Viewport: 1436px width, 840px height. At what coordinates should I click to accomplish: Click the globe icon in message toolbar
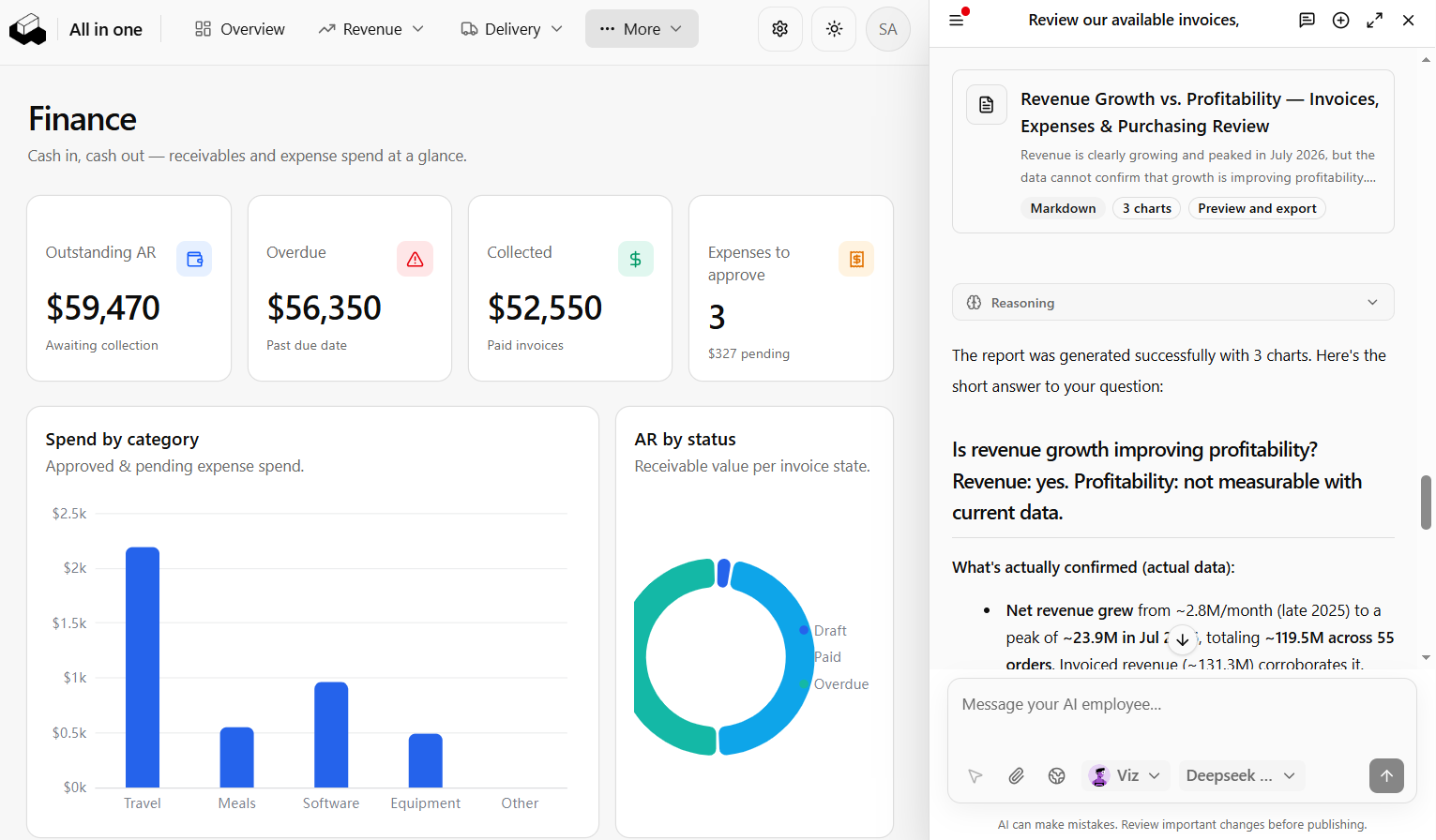[x=1057, y=775]
